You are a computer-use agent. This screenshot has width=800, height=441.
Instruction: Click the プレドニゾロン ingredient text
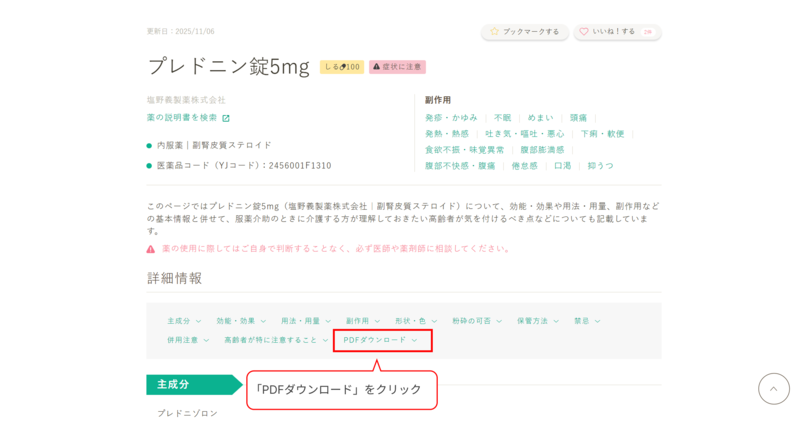187,413
